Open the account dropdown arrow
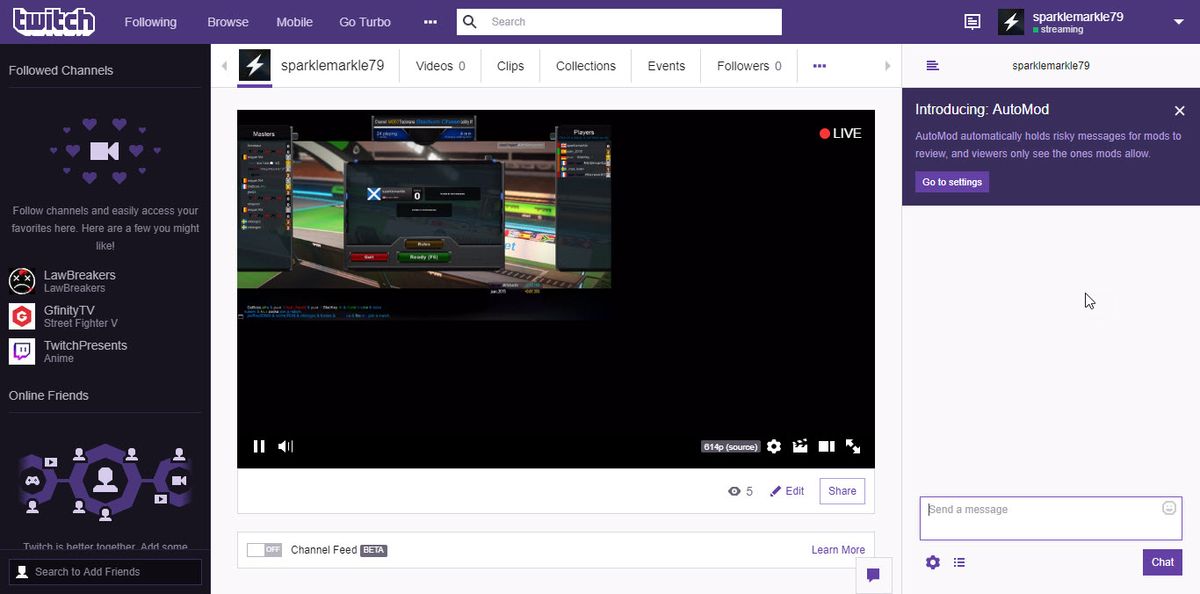This screenshot has width=1200, height=594. click(x=1178, y=22)
